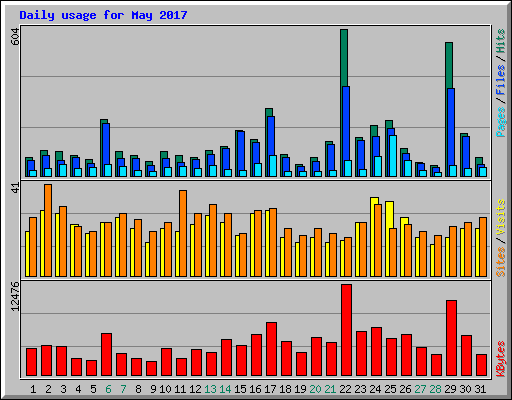Click the tallest orange Sites bar, day 2
The height and width of the screenshot is (400, 512).
(48, 231)
